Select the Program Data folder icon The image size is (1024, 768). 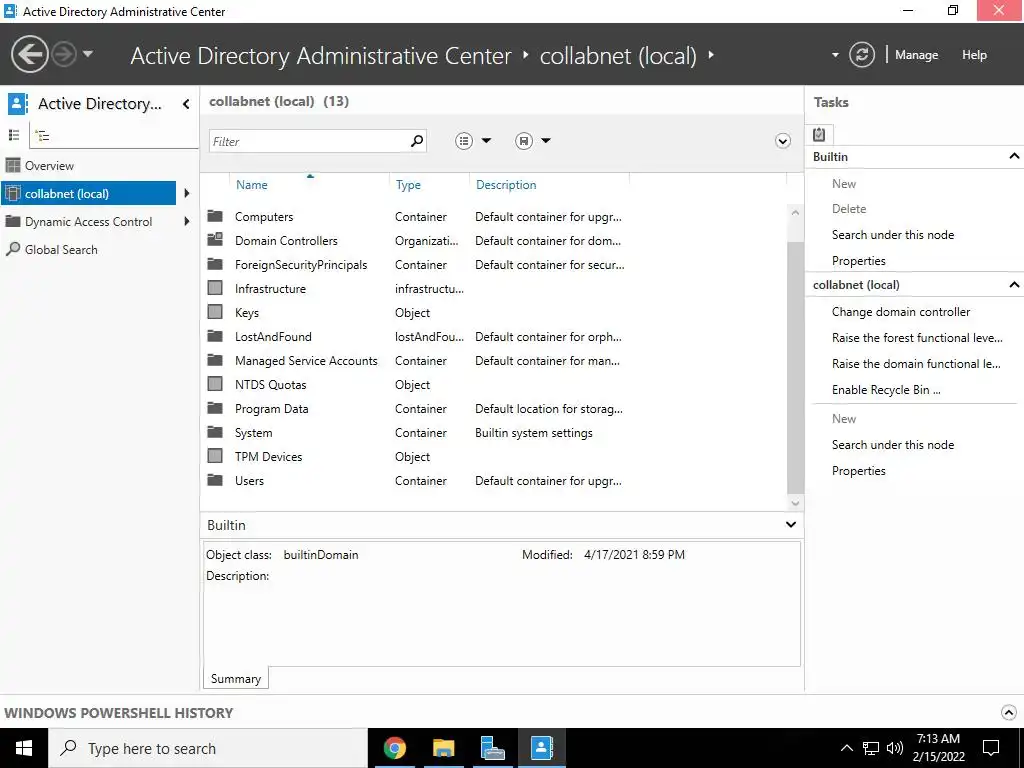pyautogui.click(x=215, y=408)
